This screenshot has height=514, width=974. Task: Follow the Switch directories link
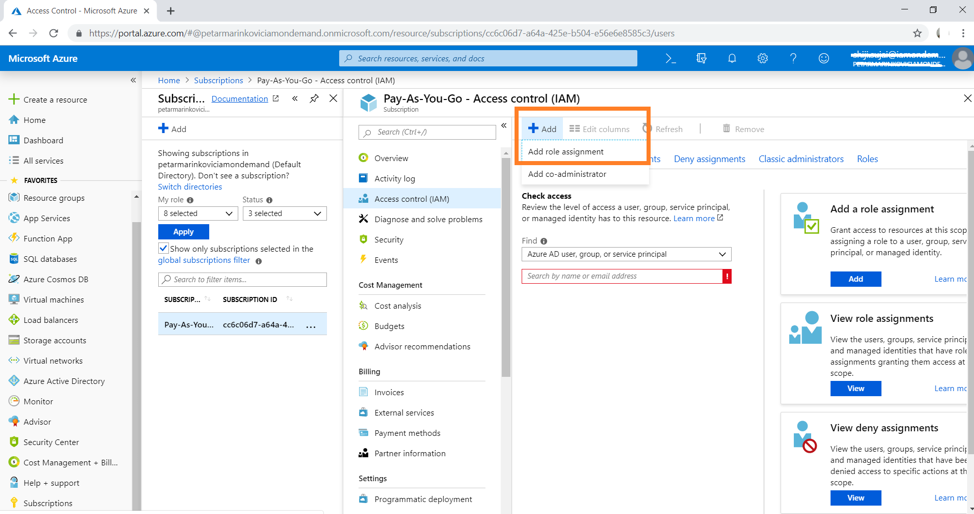point(190,187)
